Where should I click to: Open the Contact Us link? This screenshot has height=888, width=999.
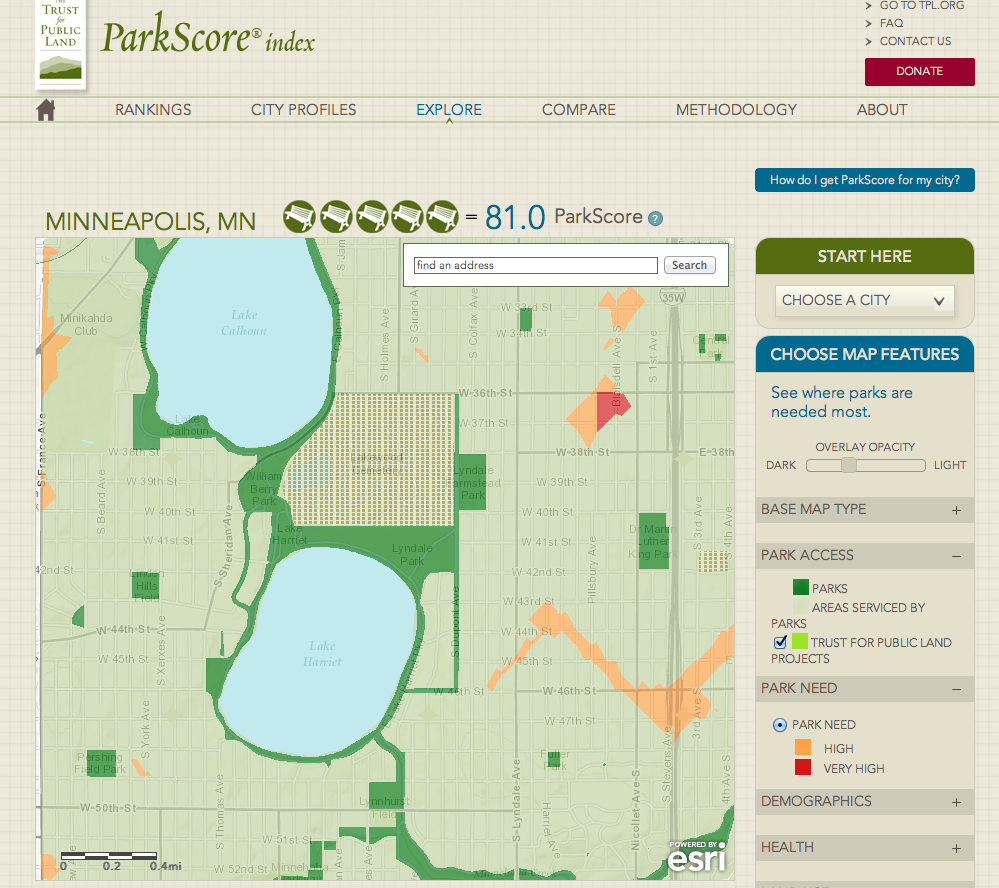[x=915, y=41]
